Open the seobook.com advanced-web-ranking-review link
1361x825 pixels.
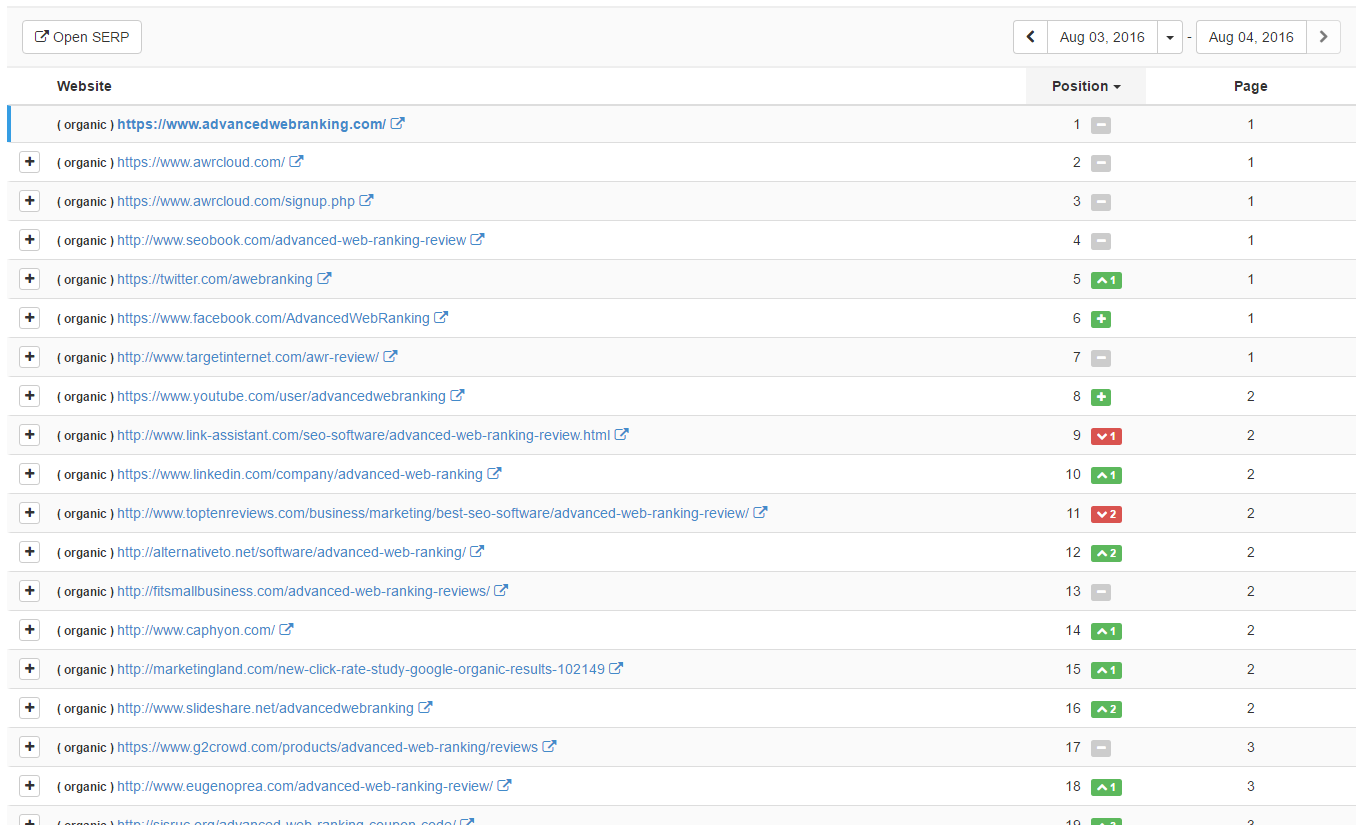pos(291,240)
